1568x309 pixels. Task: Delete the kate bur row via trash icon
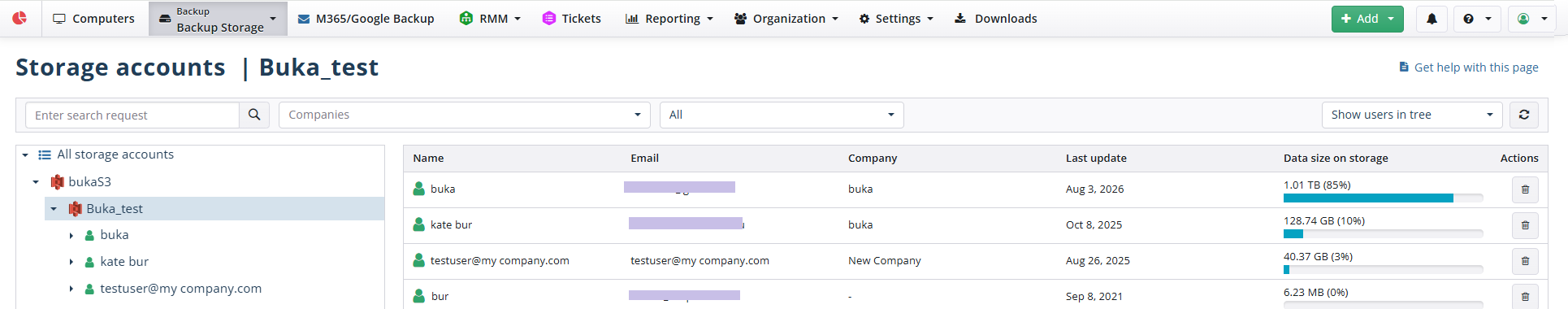pyautogui.click(x=1525, y=225)
